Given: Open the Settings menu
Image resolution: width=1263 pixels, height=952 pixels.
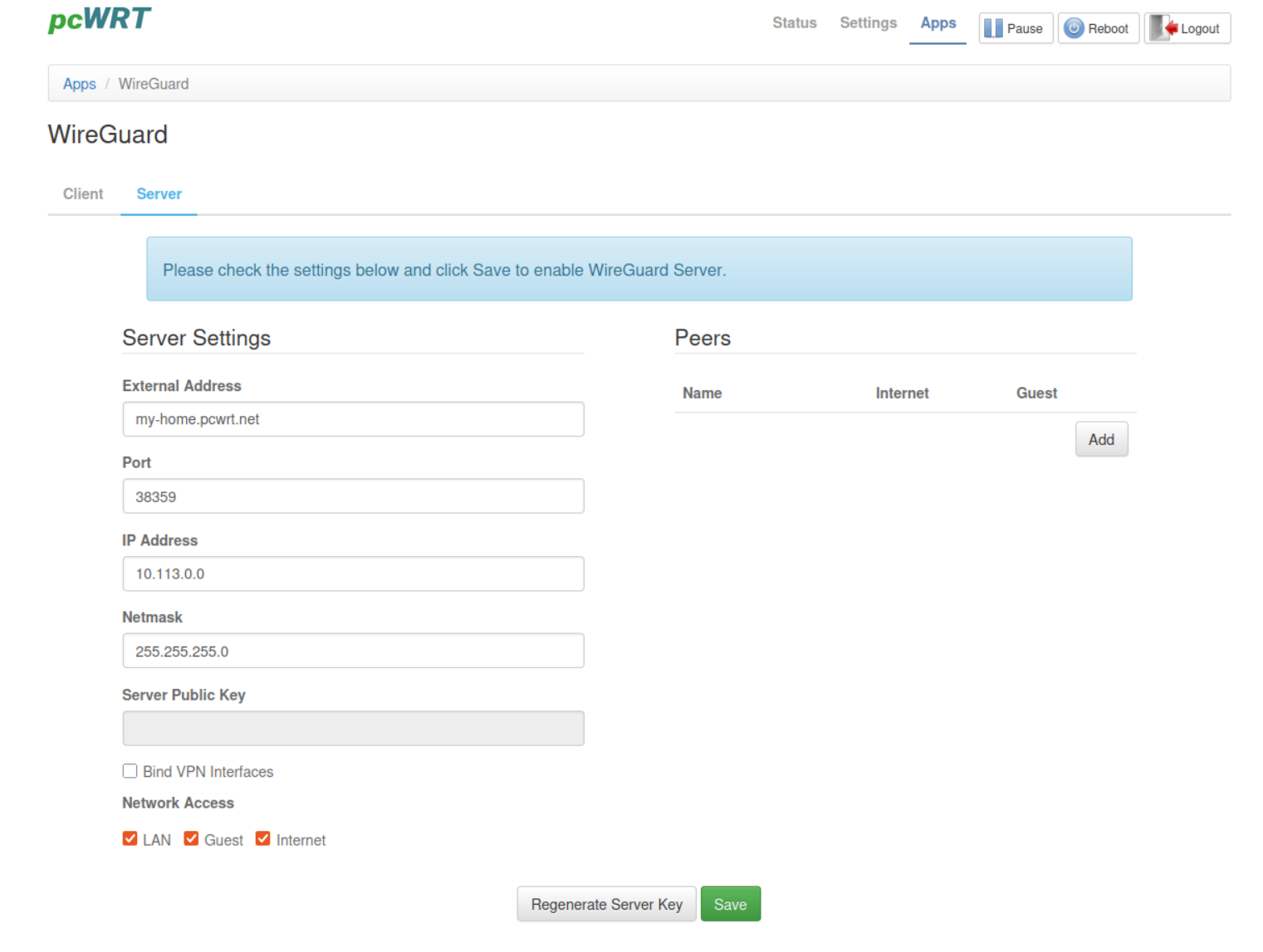Looking at the screenshot, I should pos(868,23).
